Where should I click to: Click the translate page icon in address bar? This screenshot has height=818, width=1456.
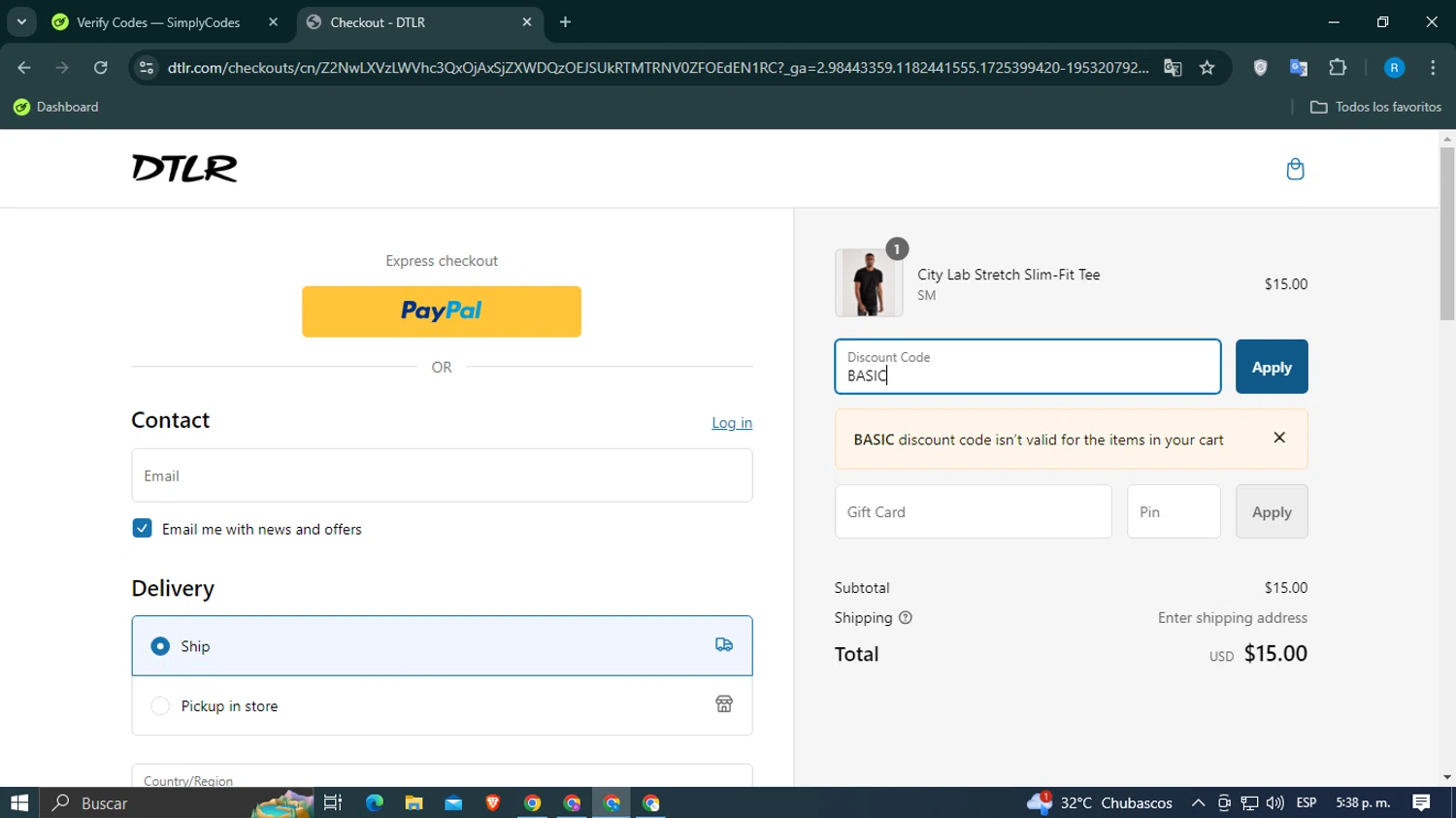pyautogui.click(x=1173, y=68)
